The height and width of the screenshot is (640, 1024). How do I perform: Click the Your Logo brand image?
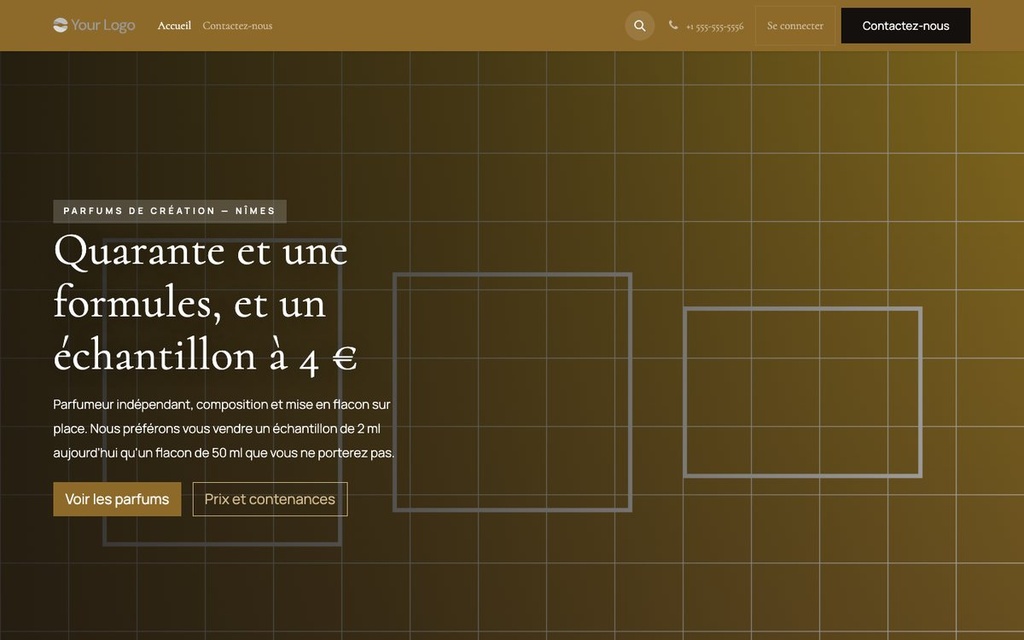[x=94, y=25]
